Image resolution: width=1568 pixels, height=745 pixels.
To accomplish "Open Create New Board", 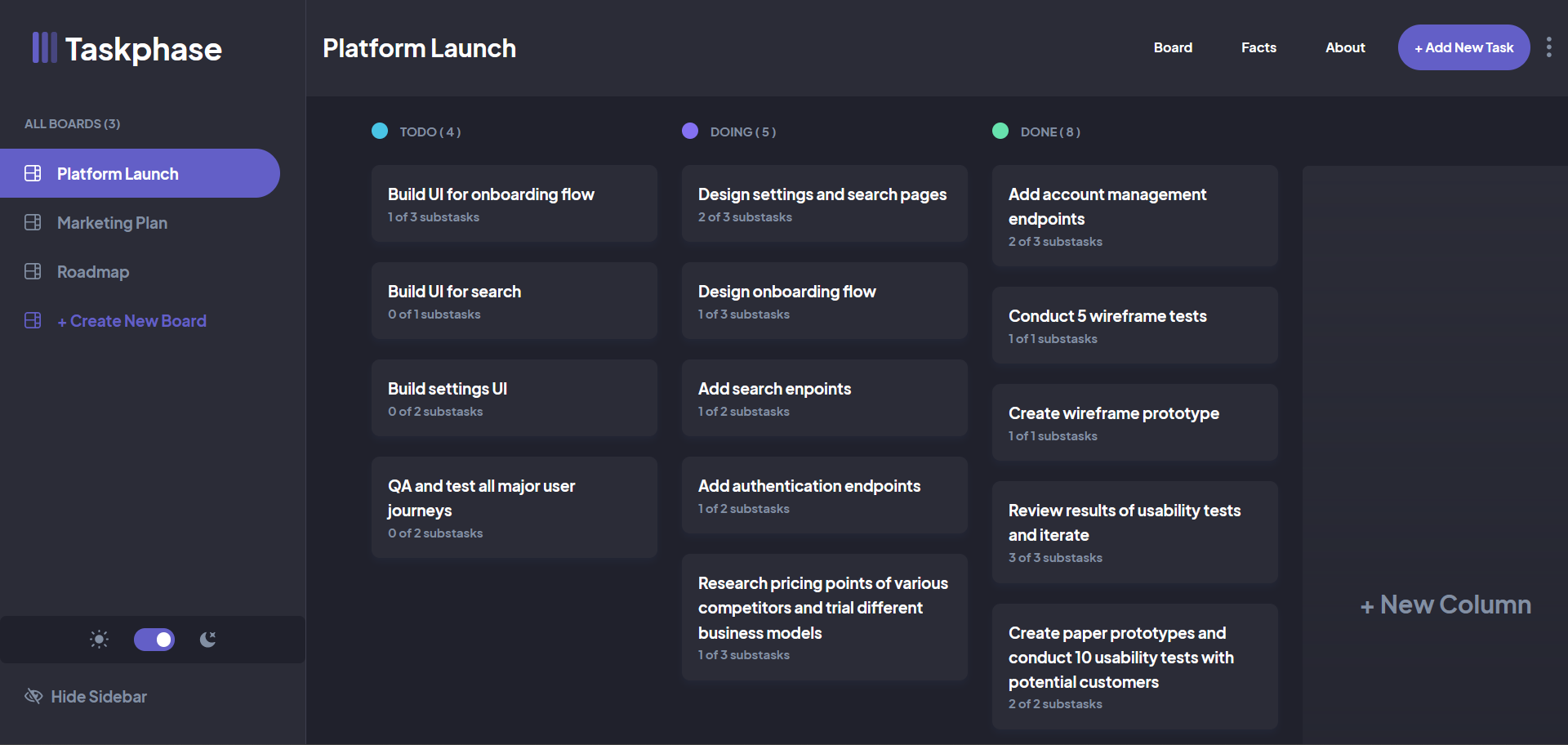I will 131,320.
